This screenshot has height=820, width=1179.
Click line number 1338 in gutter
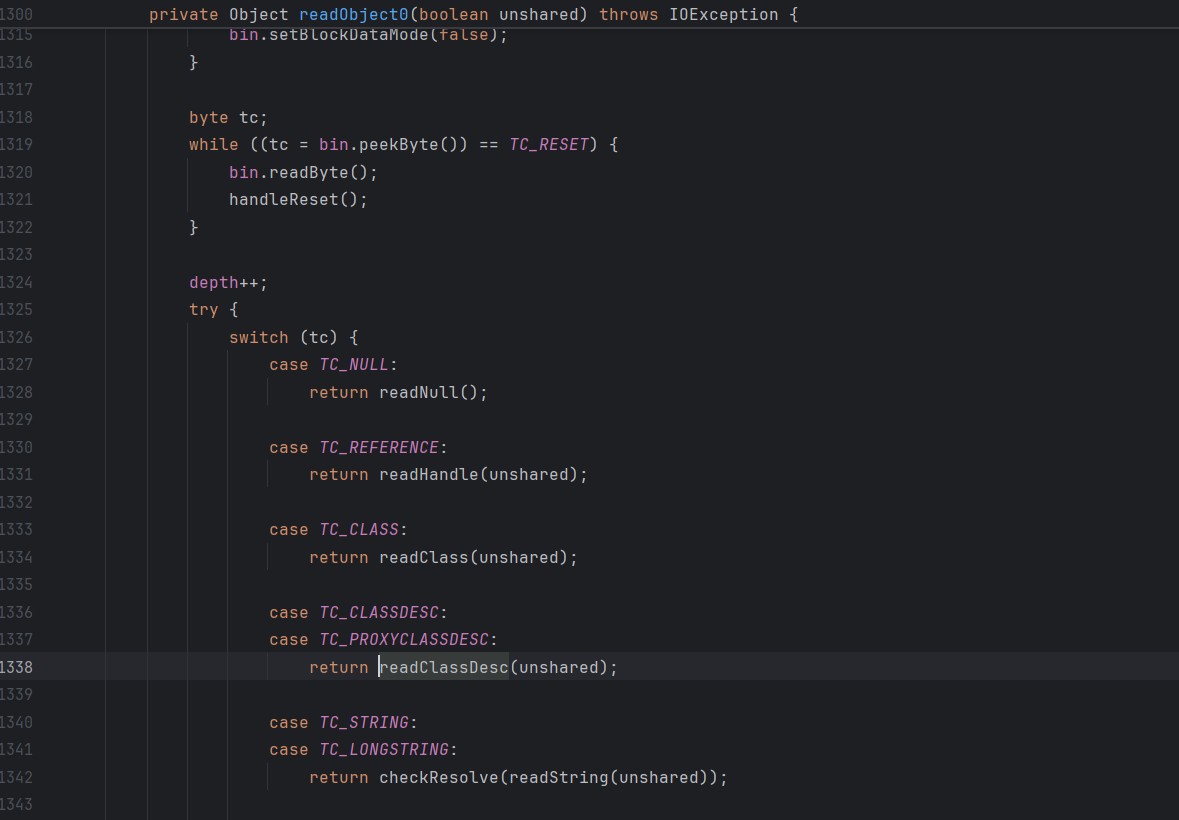(x=16, y=667)
